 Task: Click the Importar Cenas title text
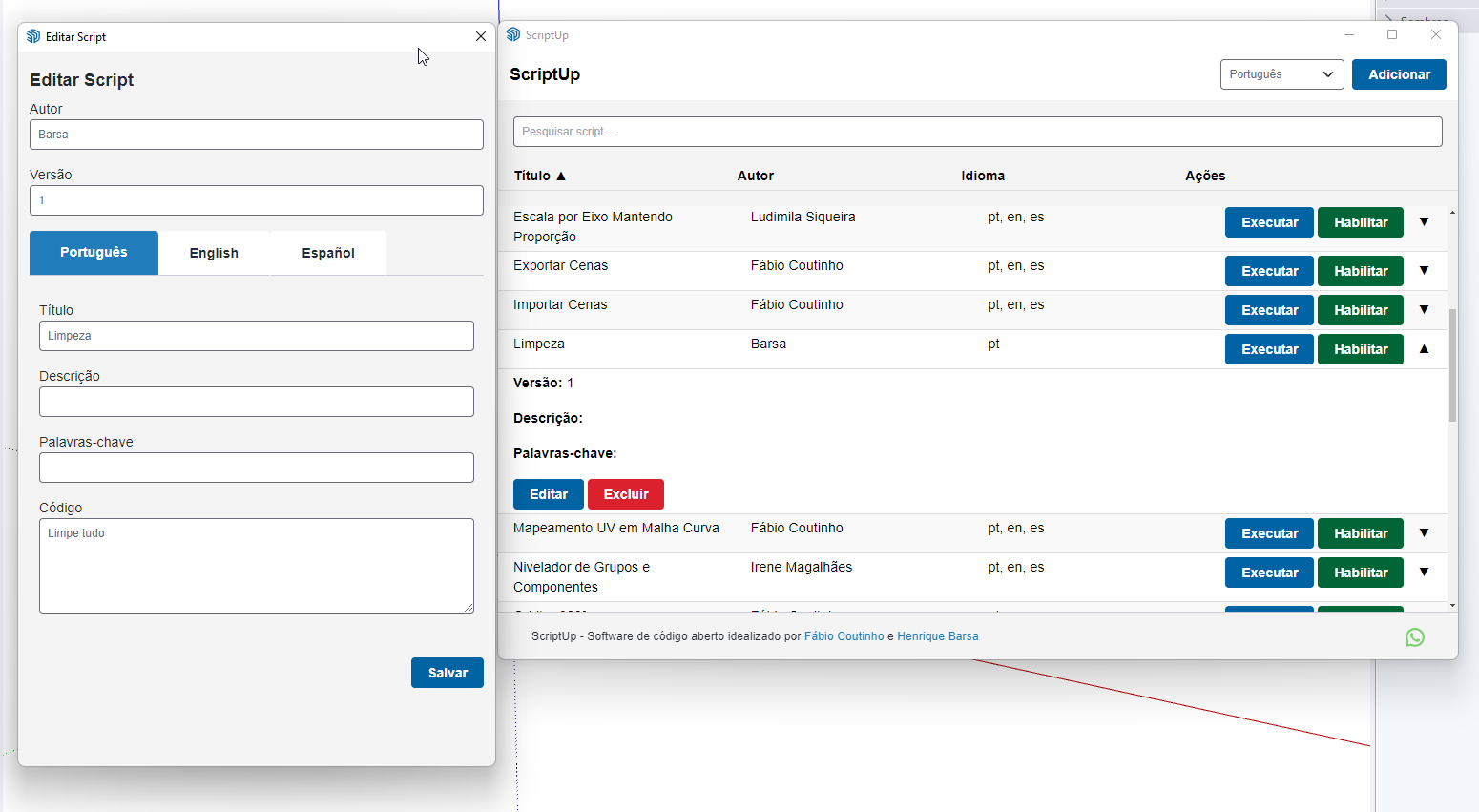pos(560,304)
